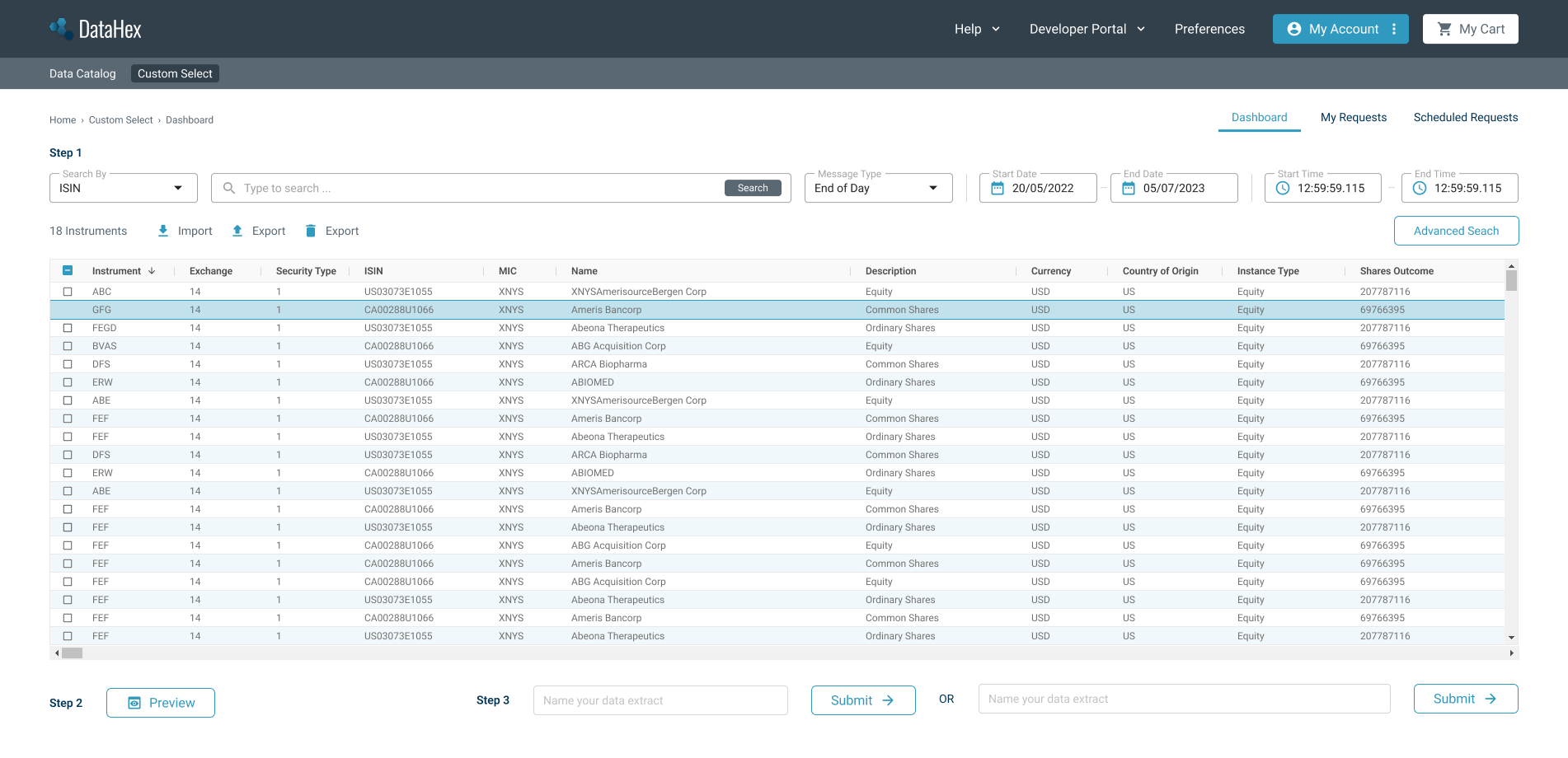Click the Type to search input
Image resolution: width=1568 pixels, height=758 pixels.
click(x=501, y=188)
